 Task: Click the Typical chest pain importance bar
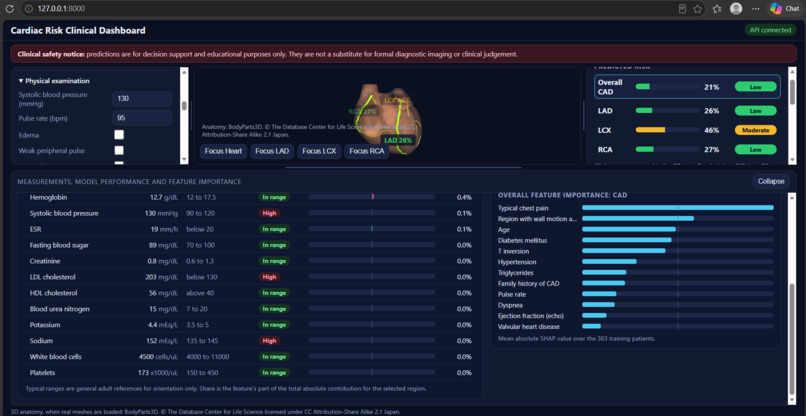[x=677, y=208]
